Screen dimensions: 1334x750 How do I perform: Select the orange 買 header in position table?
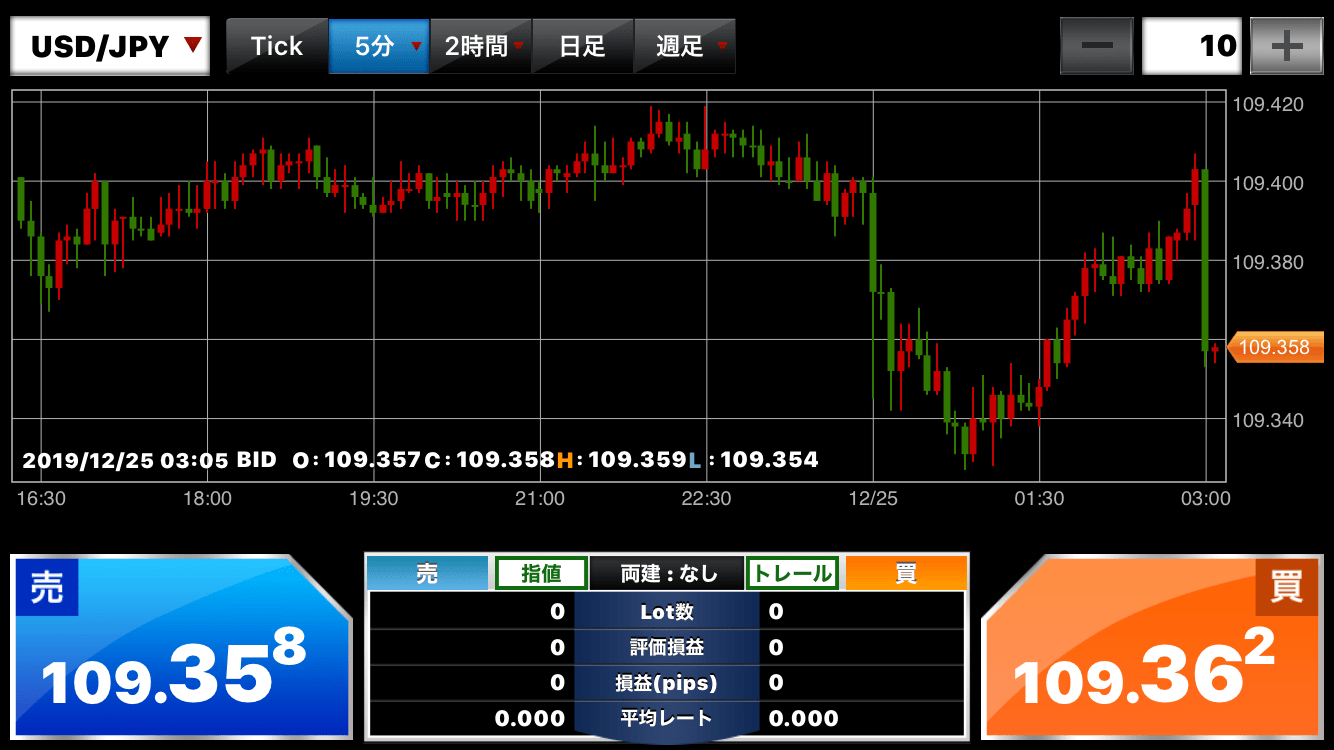tap(906, 573)
